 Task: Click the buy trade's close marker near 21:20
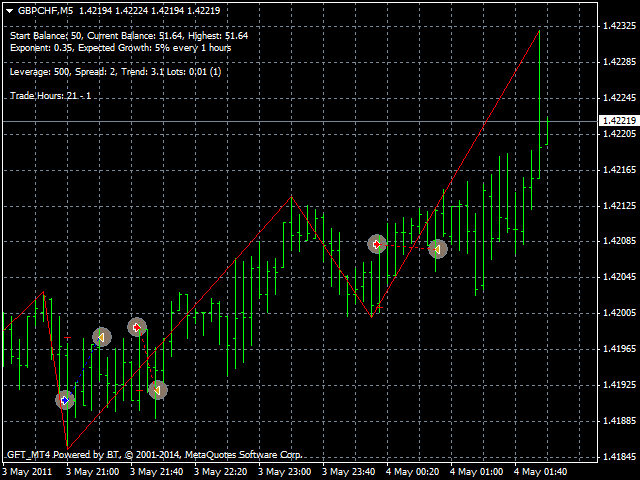pos(102,338)
